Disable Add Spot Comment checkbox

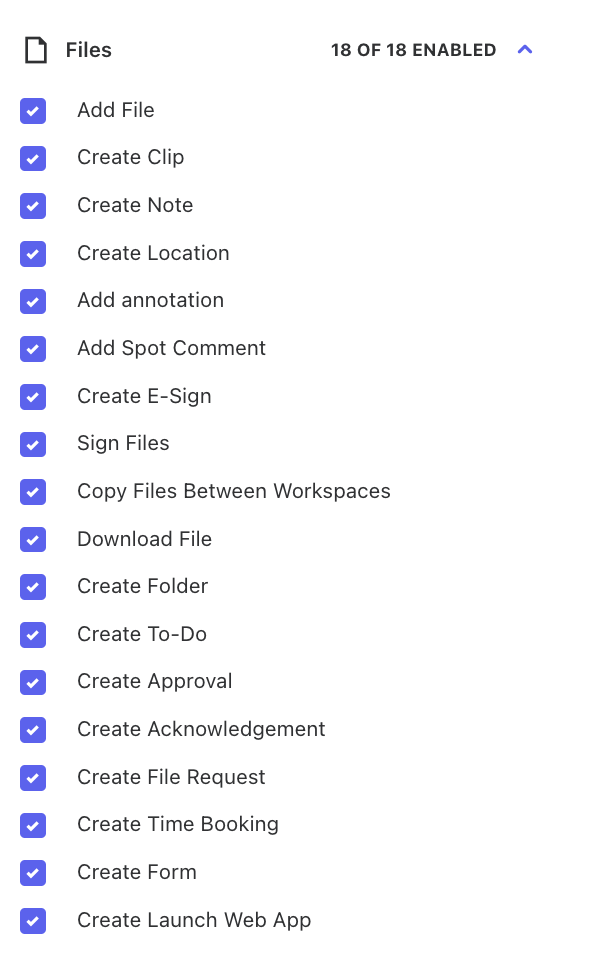(33, 349)
